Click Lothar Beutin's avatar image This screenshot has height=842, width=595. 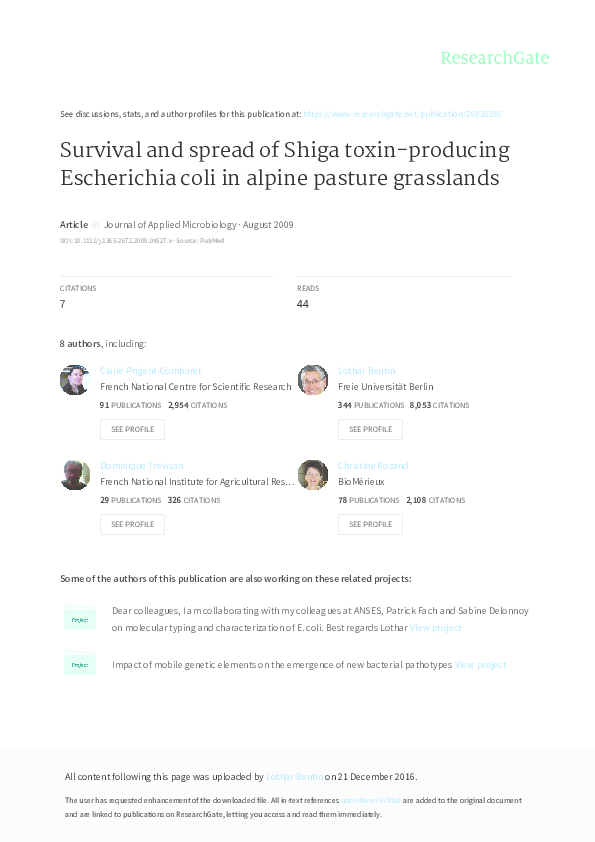click(x=312, y=380)
